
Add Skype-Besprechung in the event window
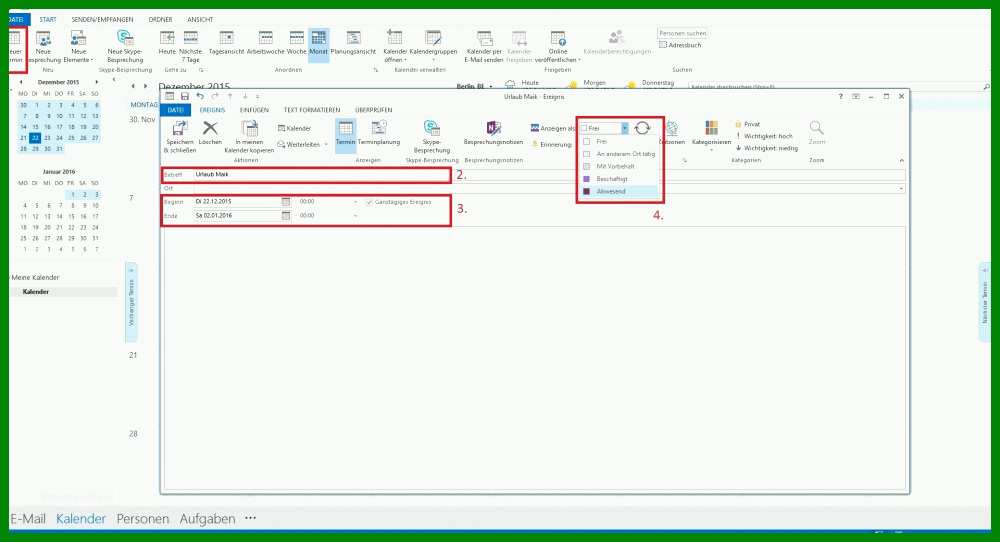tap(432, 136)
